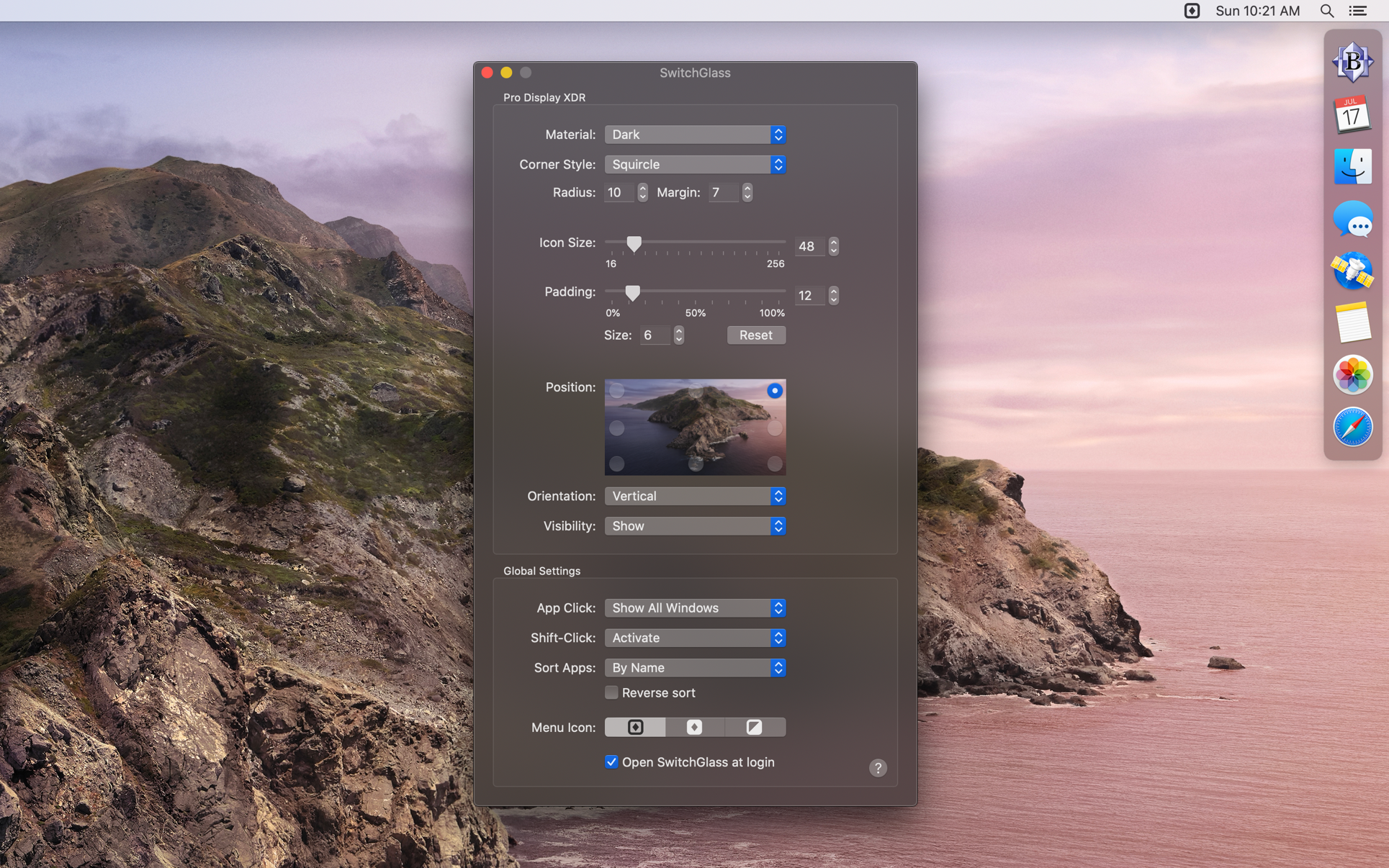This screenshot has width=1389, height=868.
Task: Select the App Click dropdown option
Action: click(695, 607)
